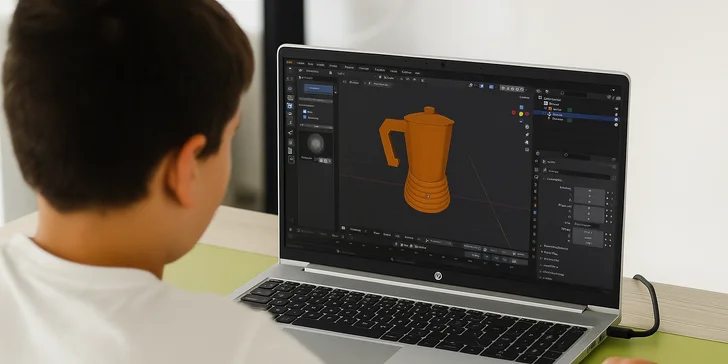Viewport: 728px width, 364px height.
Task: Click the yellow axis dot on gizmo
Action: [x=521, y=114]
